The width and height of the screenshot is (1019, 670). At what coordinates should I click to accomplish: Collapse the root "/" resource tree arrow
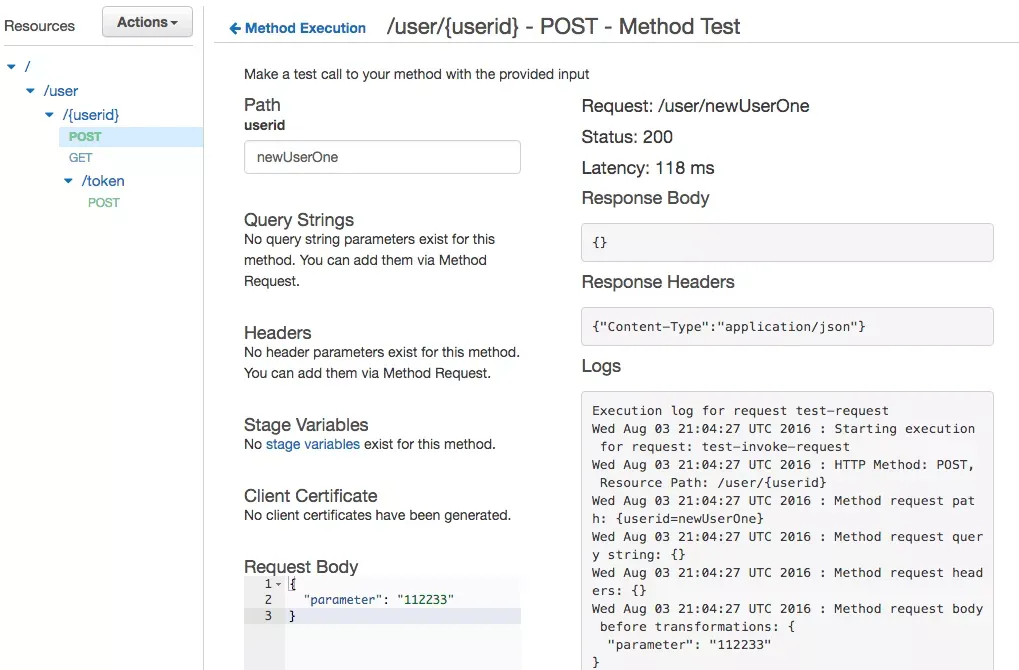[x=11, y=67]
